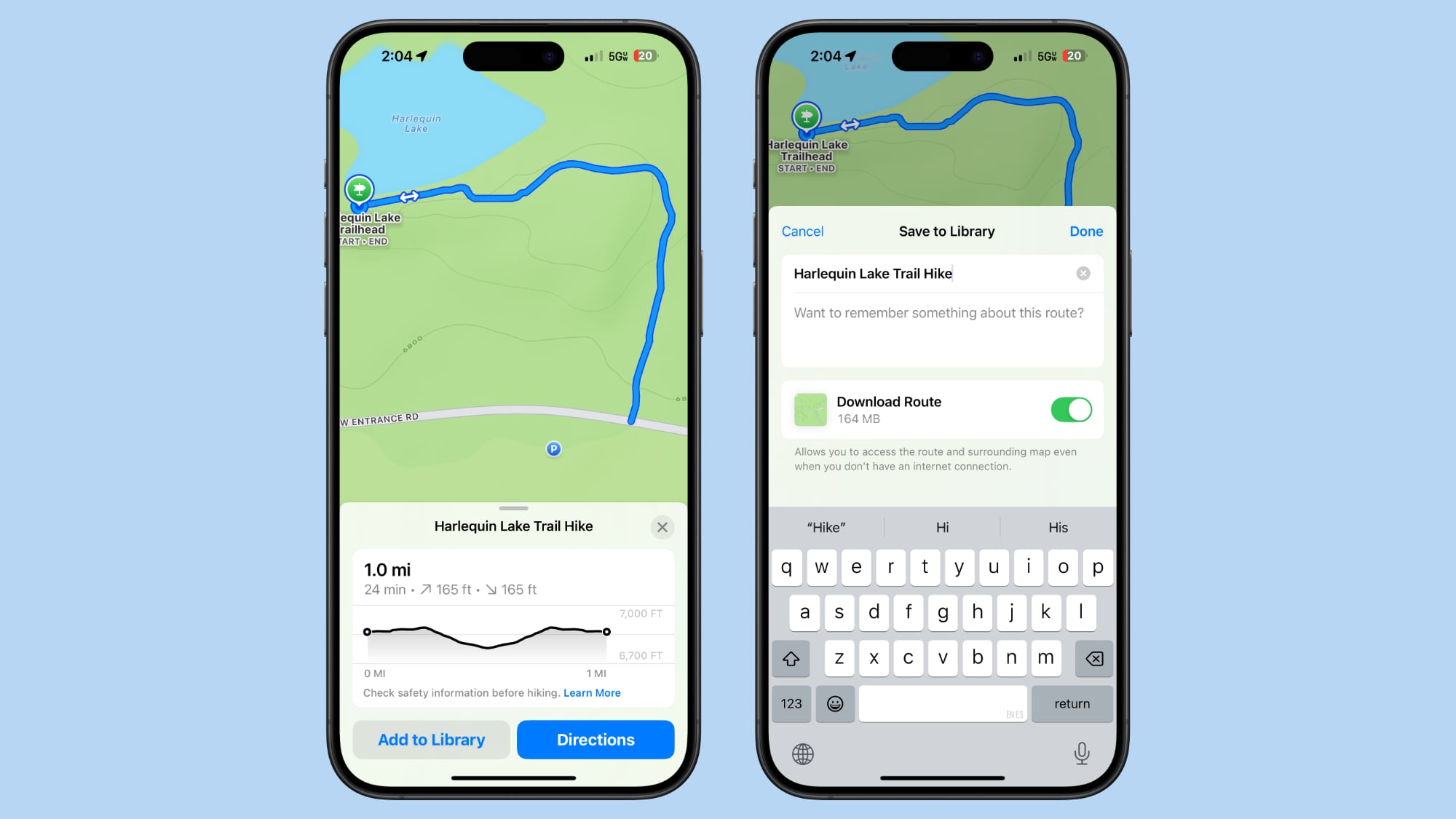Tap the backspace delete key

click(1092, 658)
